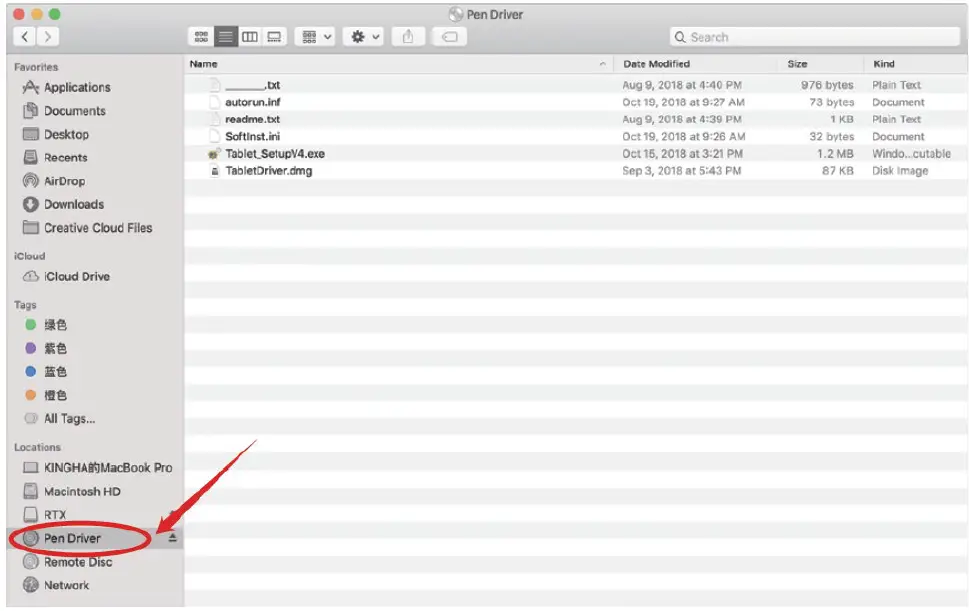Image resolution: width=969 pixels, height=611 pixels.
Task: Click the SoftInst.ini document icon
Action: (x=214, y=137)
